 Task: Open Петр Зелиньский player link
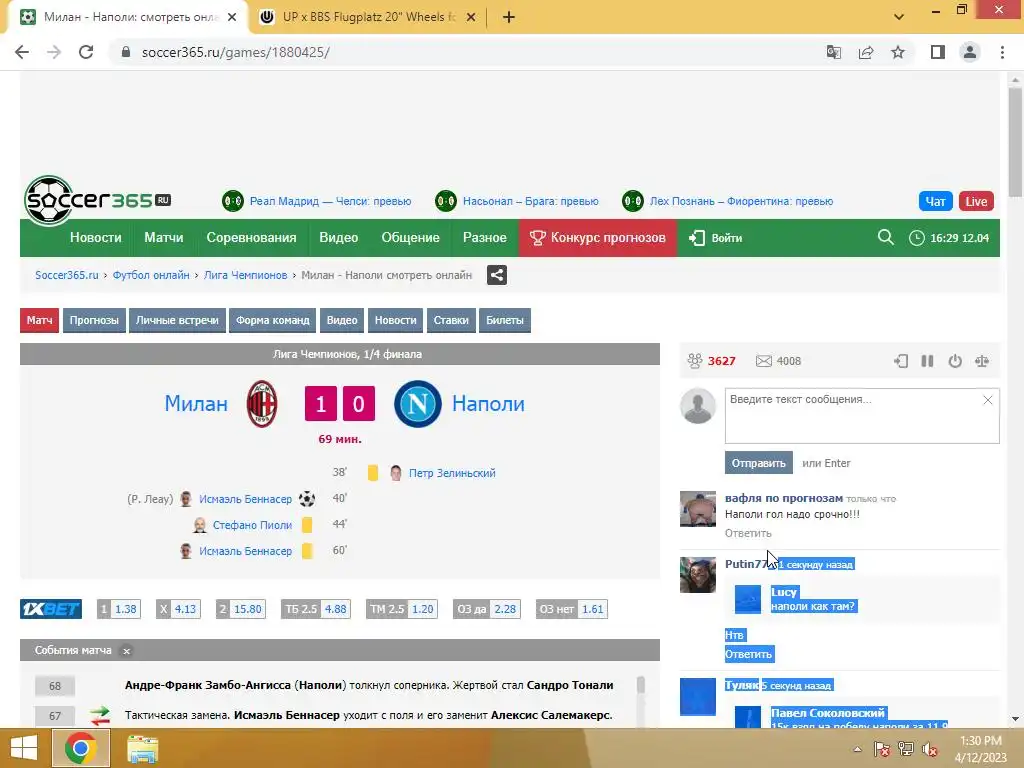(x=452, y=473)
